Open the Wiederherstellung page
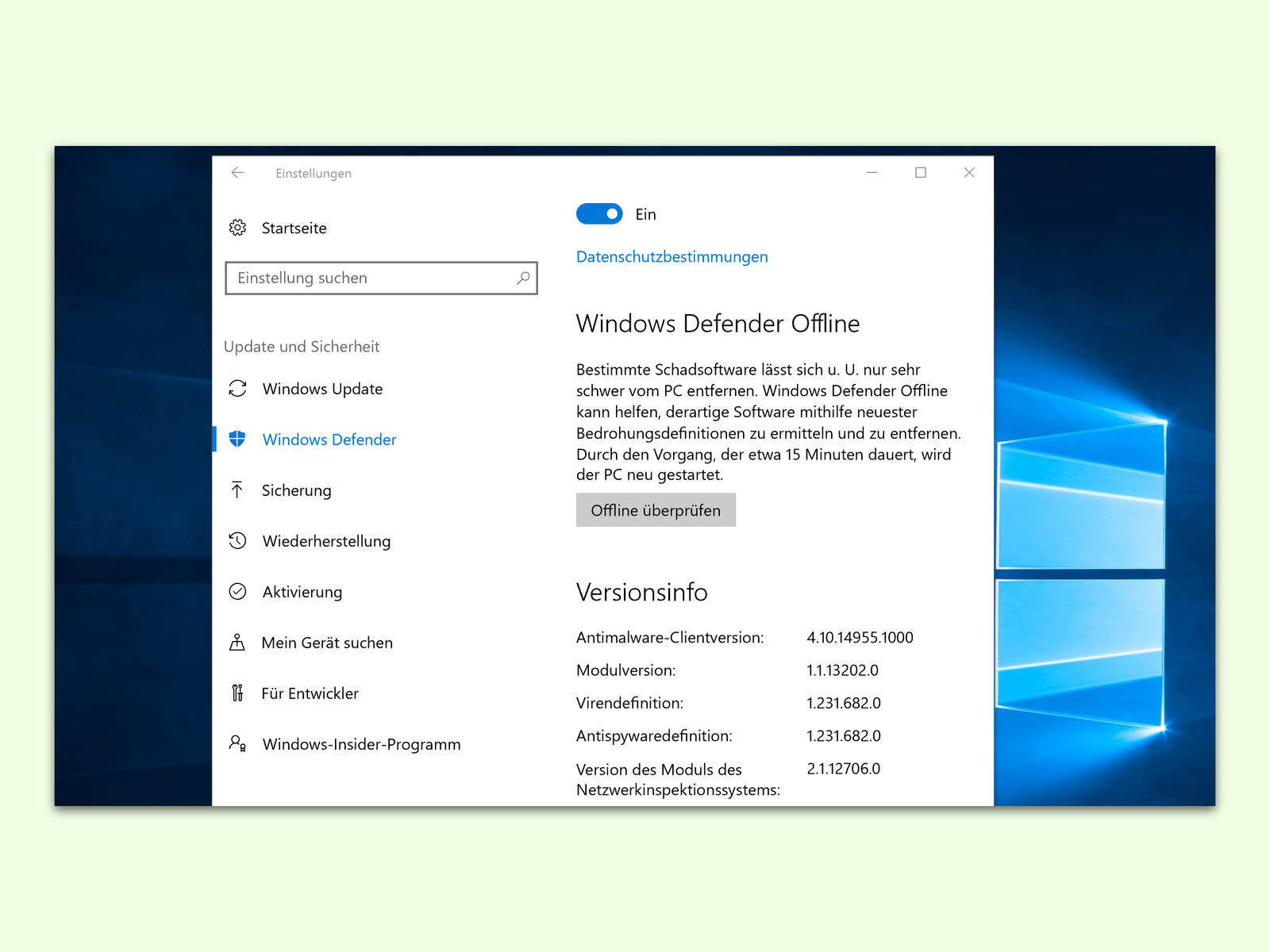Image resolution: width=1270 pixels, height=952 pixels. pos(326,541)
